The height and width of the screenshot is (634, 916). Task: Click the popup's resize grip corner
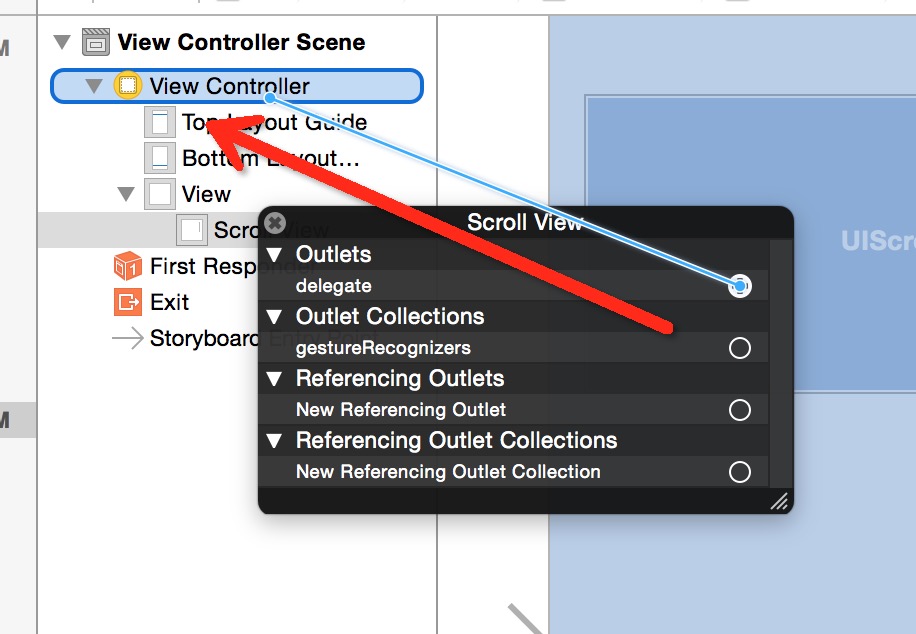pos(779,501)
